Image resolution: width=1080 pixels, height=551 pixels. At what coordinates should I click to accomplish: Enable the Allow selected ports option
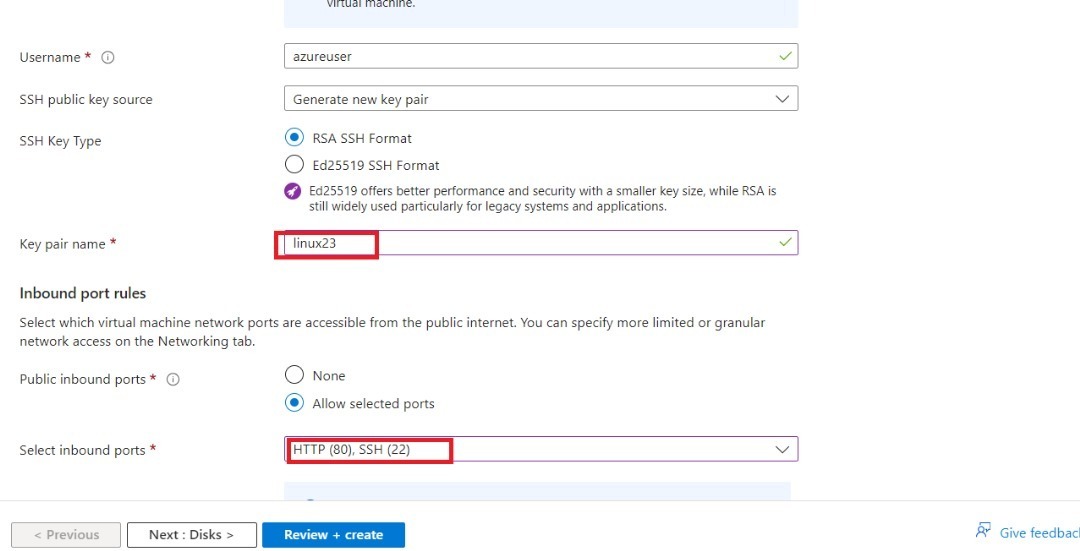tap(294, 403)
